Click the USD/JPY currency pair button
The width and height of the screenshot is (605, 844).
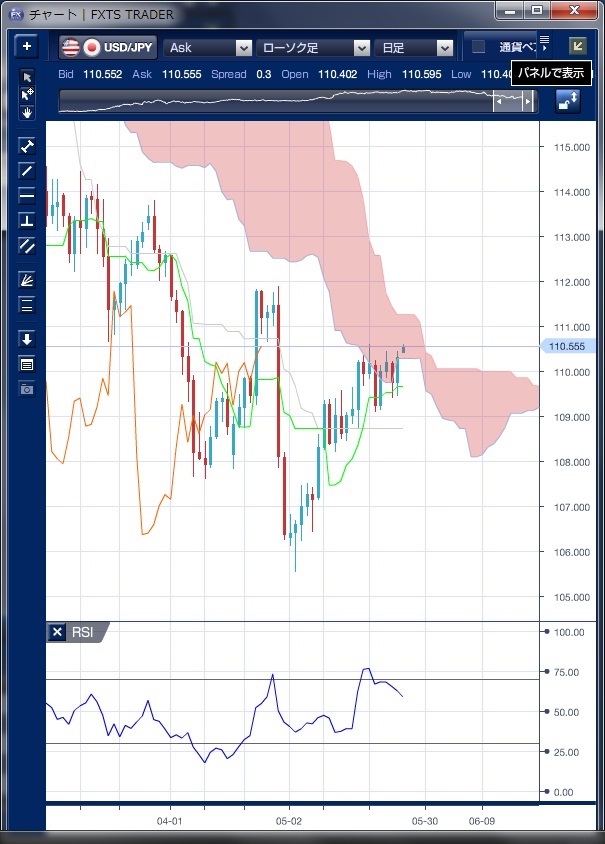tap(108, 47)
